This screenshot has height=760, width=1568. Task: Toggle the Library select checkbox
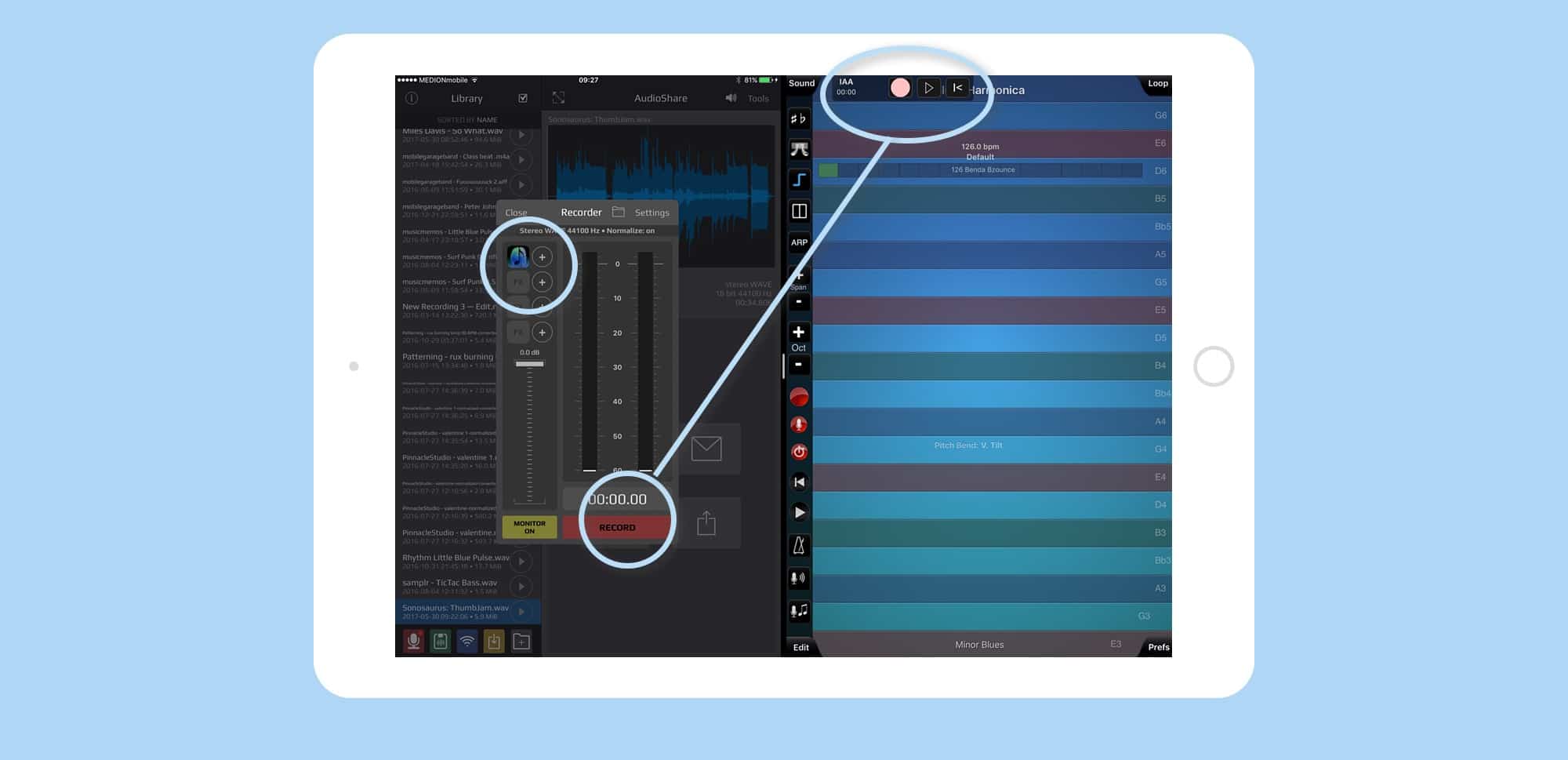pos(523,98)
